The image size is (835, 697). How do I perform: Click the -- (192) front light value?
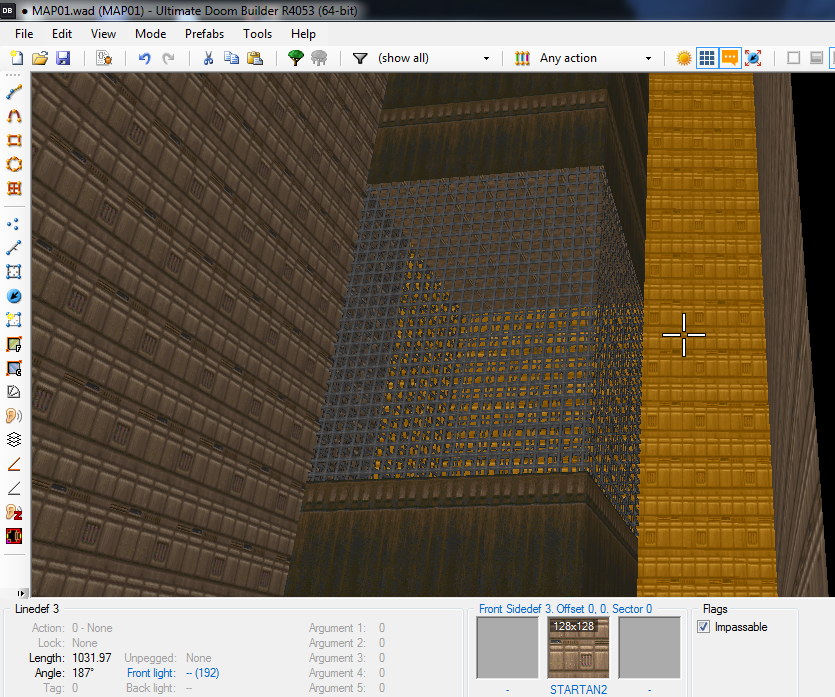click(x=202, y=673)
